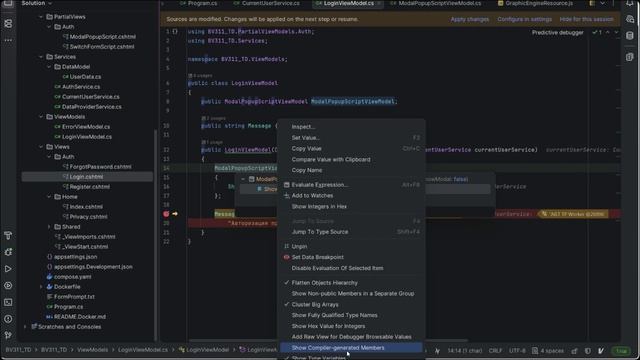Switch to Program.cs editor tab
This screenshot has height=360, width=640.
(x=198, y=3)
